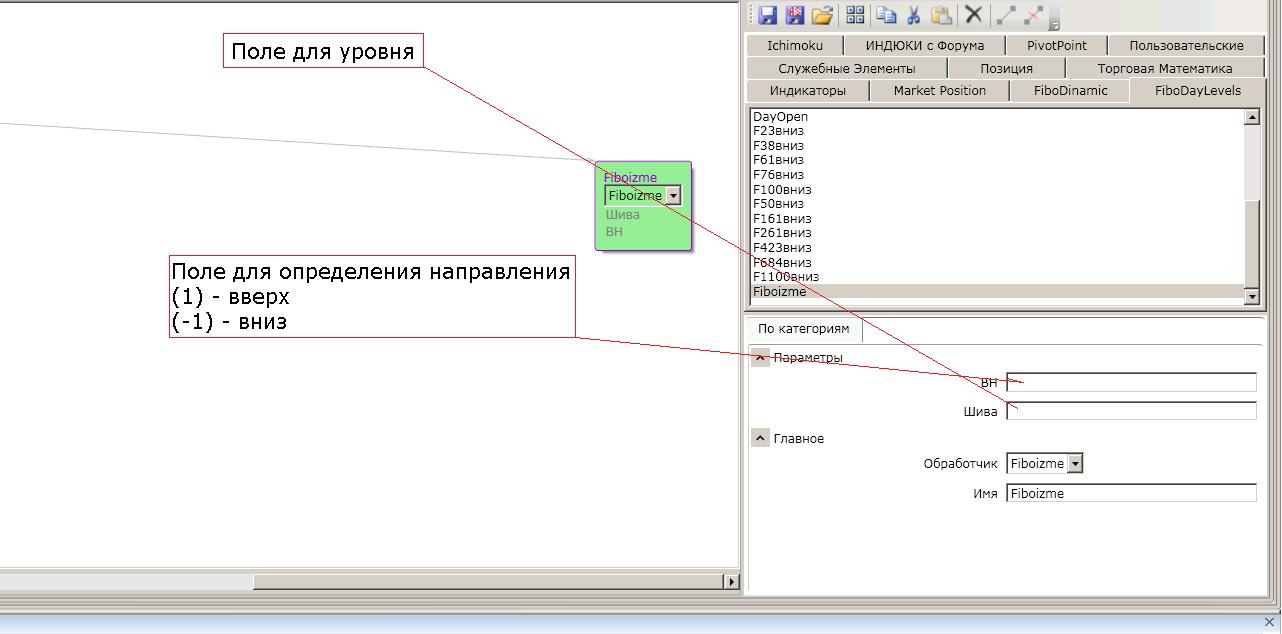Image resolution: width=1282 pixels, height=634 pixels.
Task: Open the Обработчик dropdown
Action: [1075, 464]
